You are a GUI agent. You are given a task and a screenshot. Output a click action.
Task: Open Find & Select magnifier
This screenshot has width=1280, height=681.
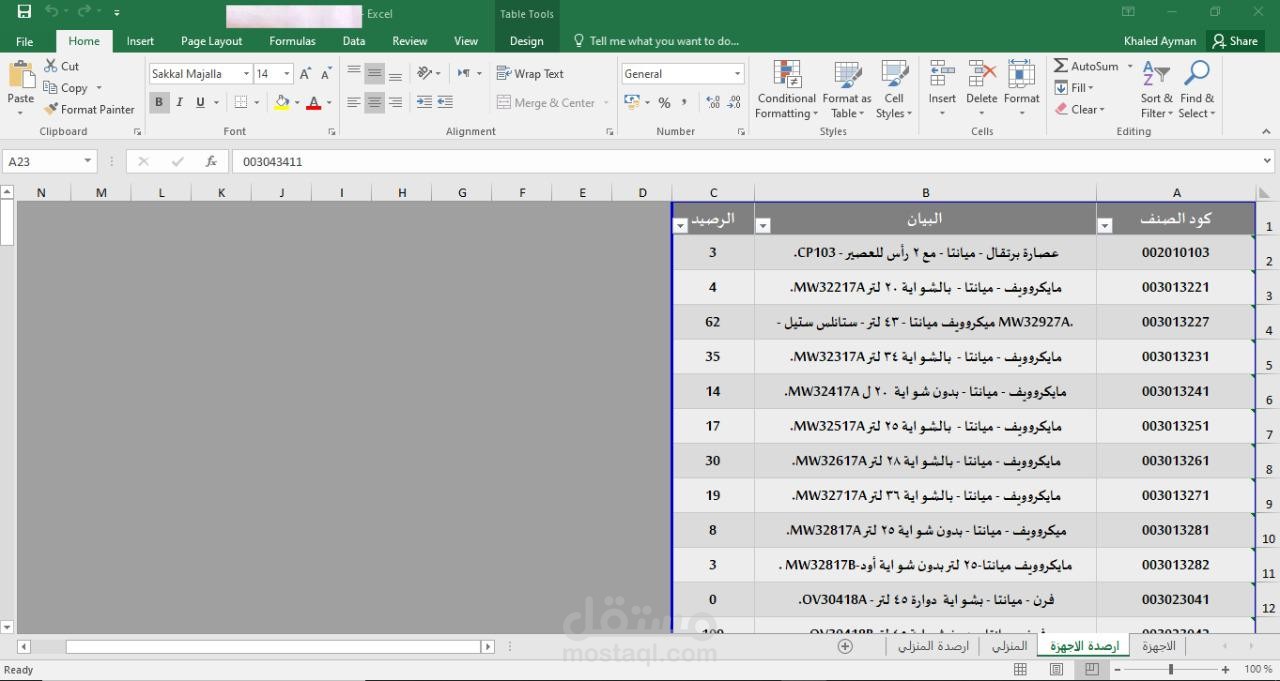(x=1197, y=90)
